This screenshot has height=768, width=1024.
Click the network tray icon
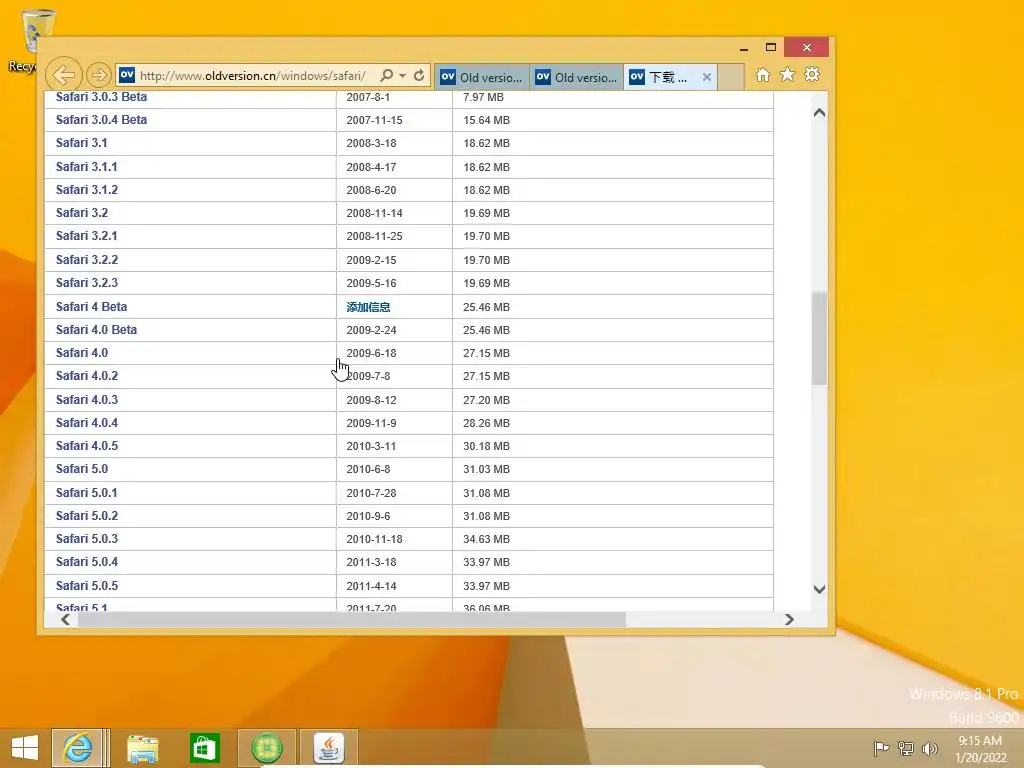pos(906,748)
